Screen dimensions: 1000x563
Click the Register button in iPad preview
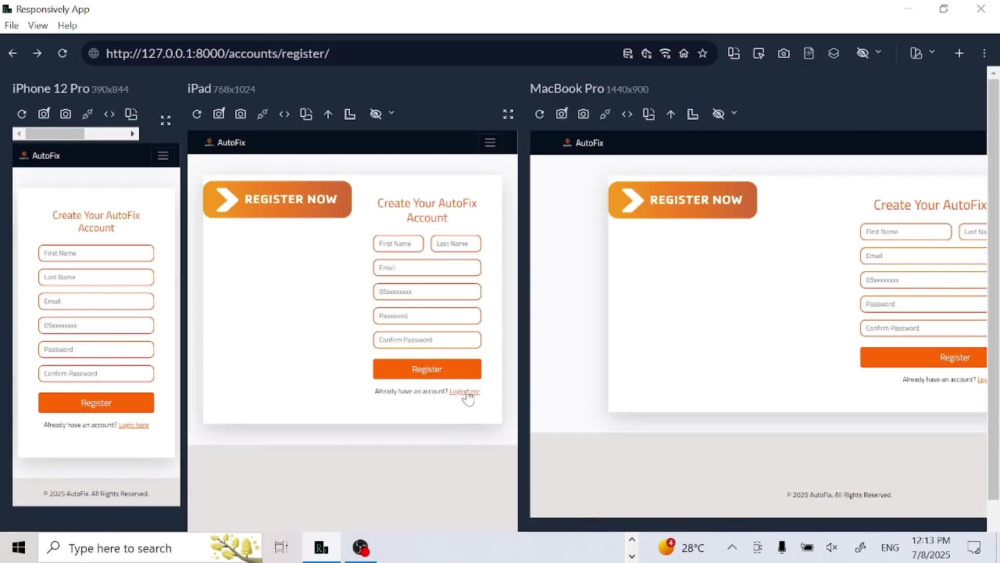(x=427, y=369)
